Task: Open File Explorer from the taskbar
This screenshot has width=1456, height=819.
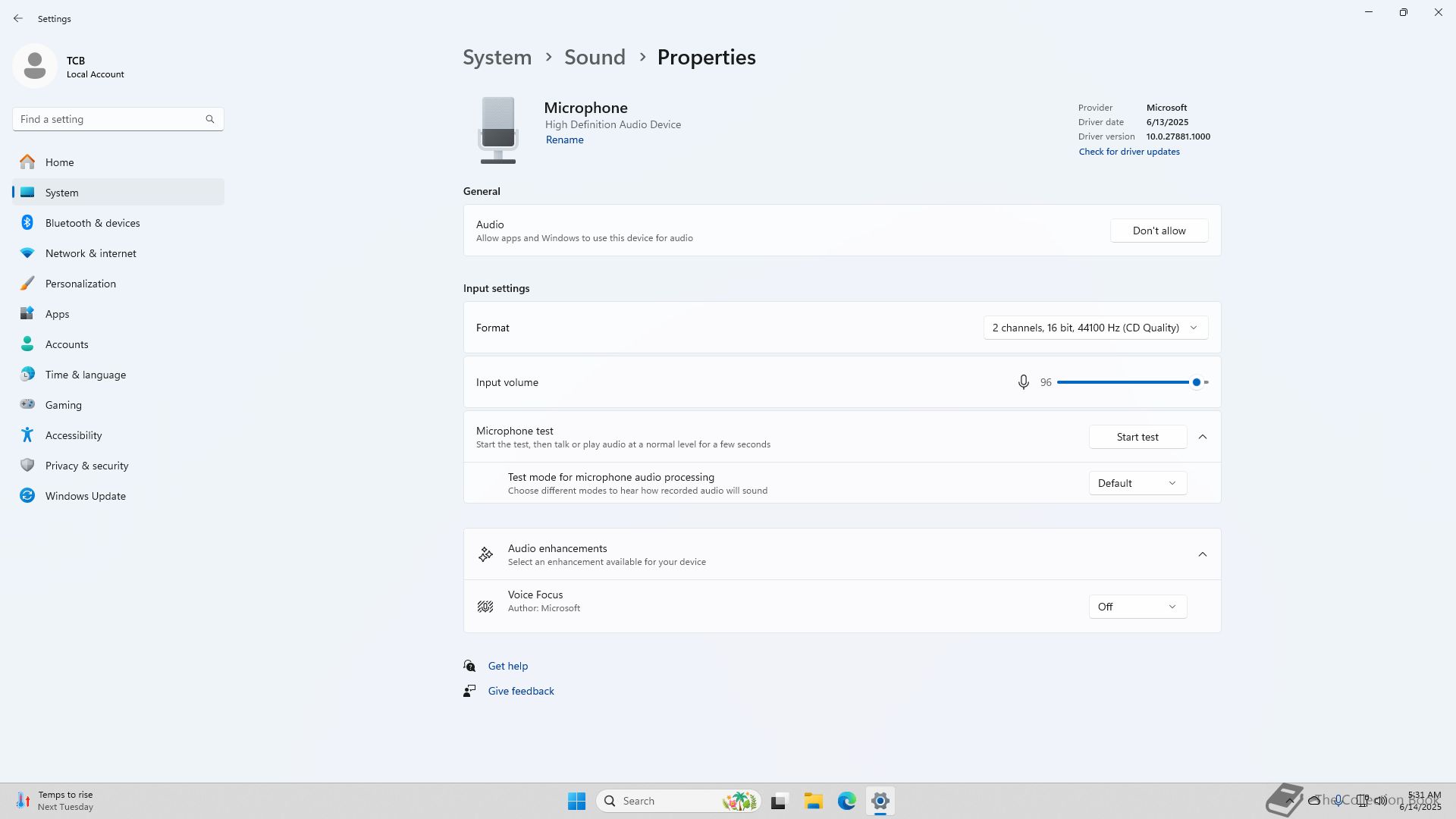Action: click(813, 801)
